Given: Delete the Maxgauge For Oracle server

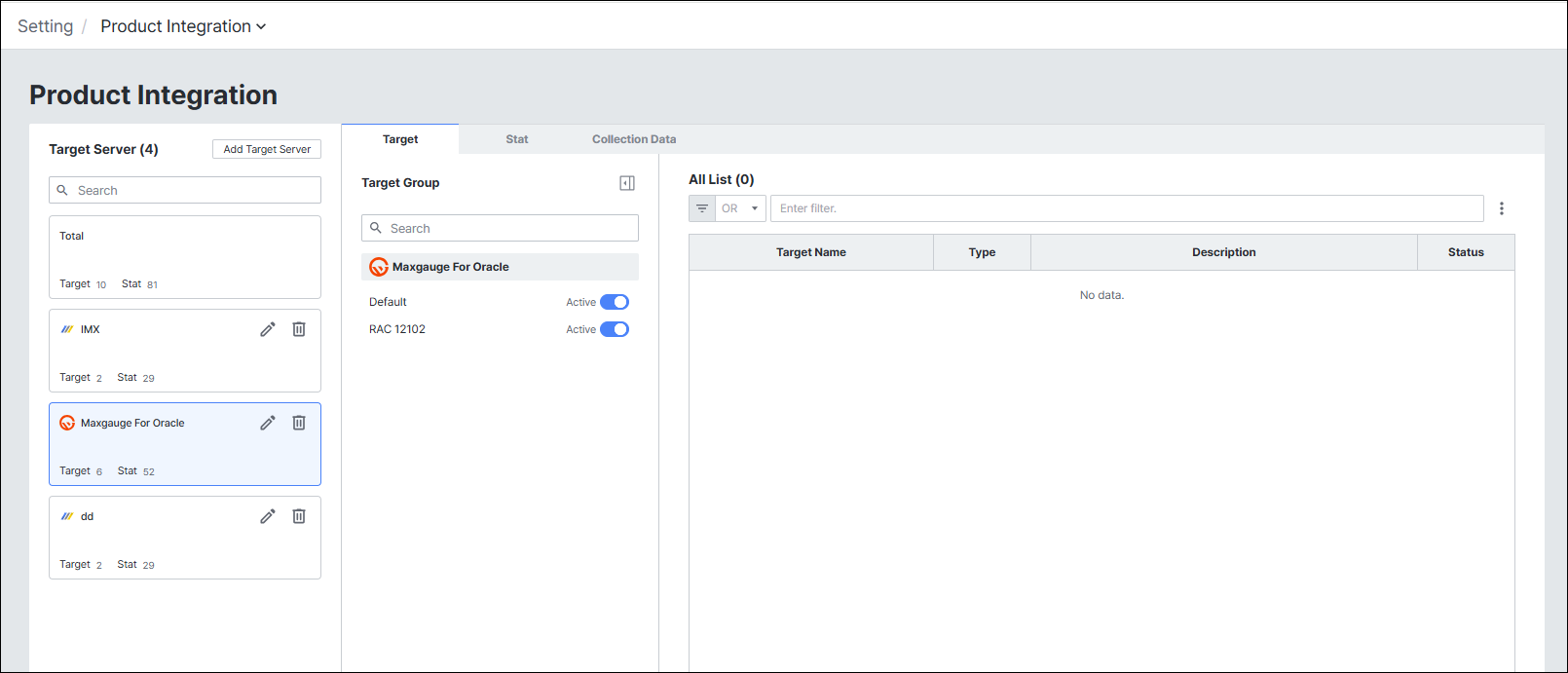Looking at the screenshot, I should (299, 423).
